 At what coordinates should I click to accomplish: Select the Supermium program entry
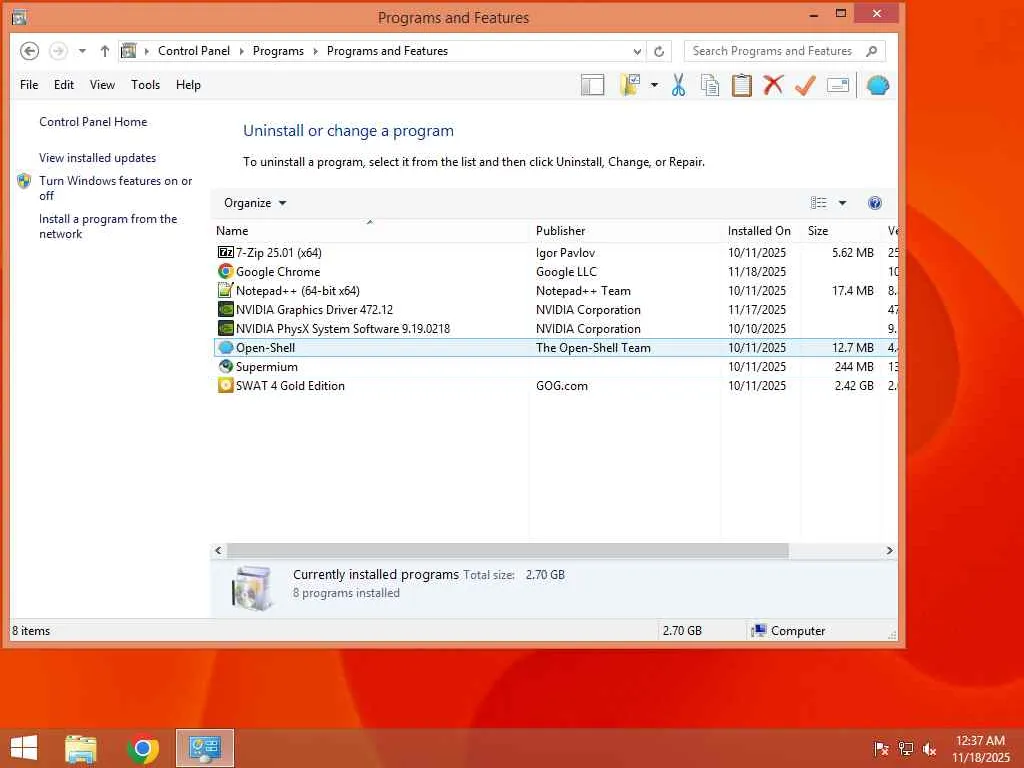(555, 366)
